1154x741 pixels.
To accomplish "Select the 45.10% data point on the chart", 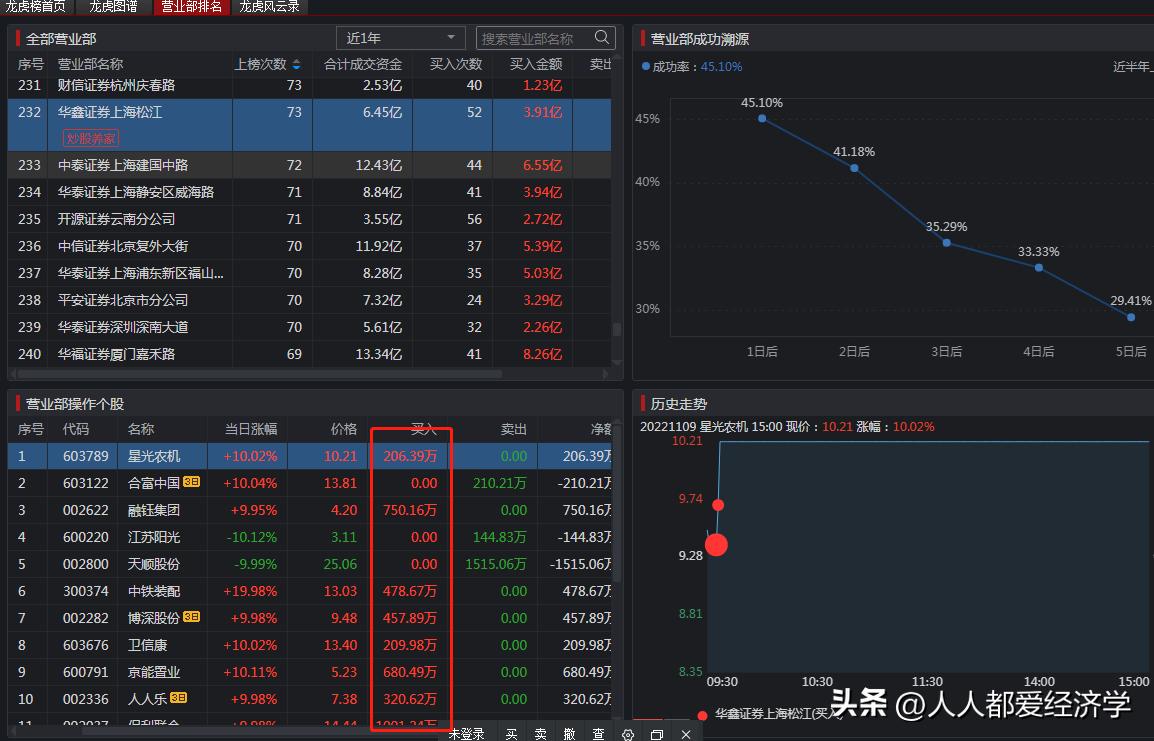I will 762,118.
